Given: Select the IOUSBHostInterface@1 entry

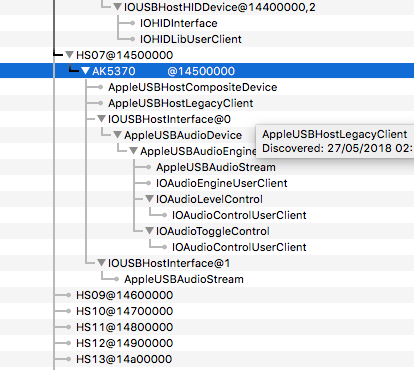Looking at the screenshot, I should pos(169,263).
